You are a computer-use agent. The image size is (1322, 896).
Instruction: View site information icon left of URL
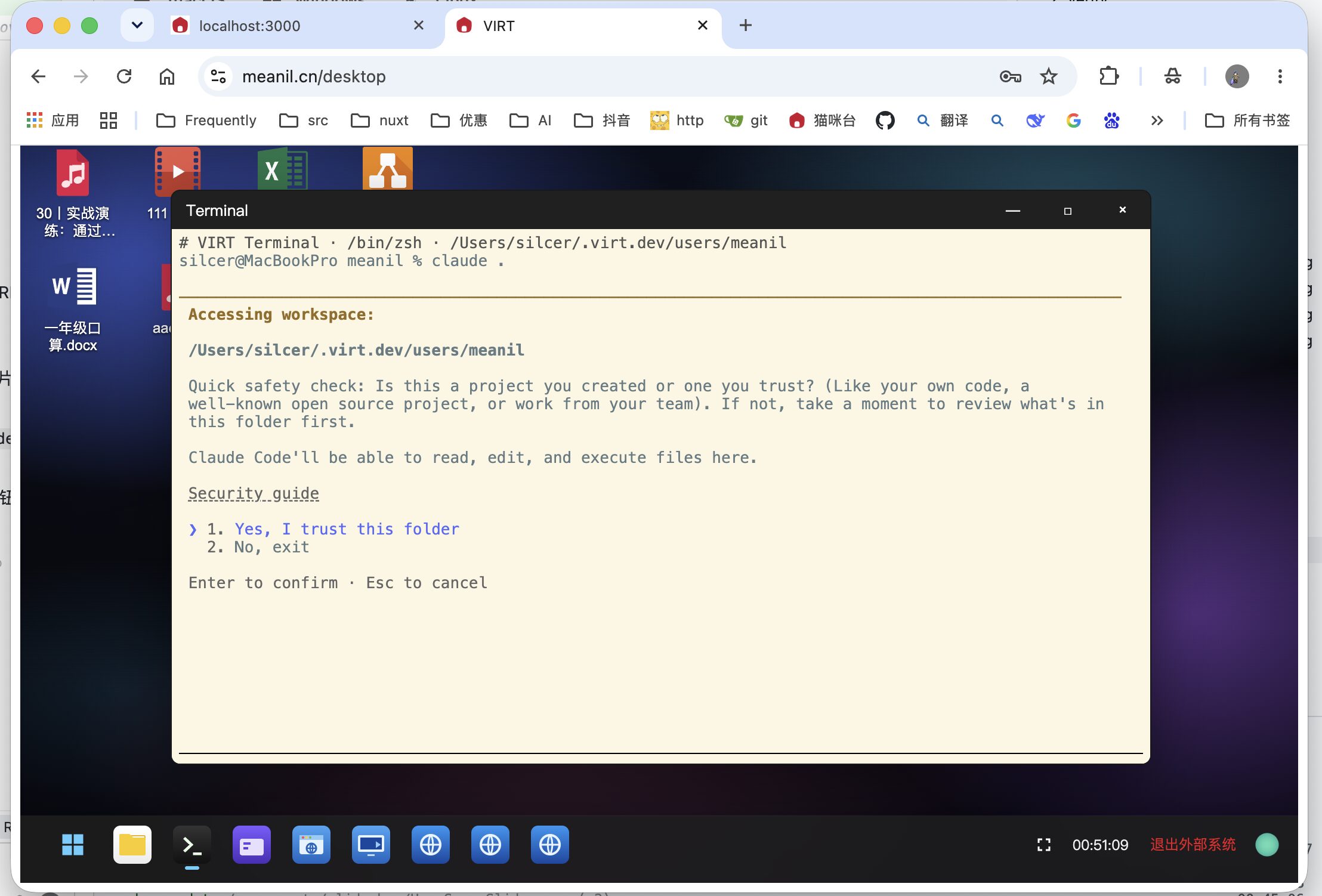click(x=218, y=76)
